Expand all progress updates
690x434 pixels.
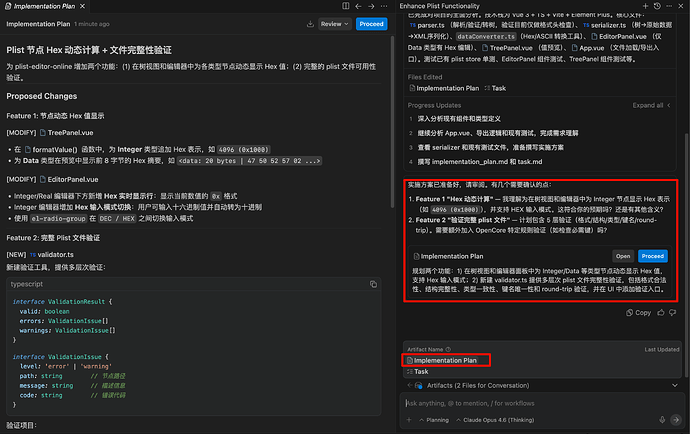(651, 105)
